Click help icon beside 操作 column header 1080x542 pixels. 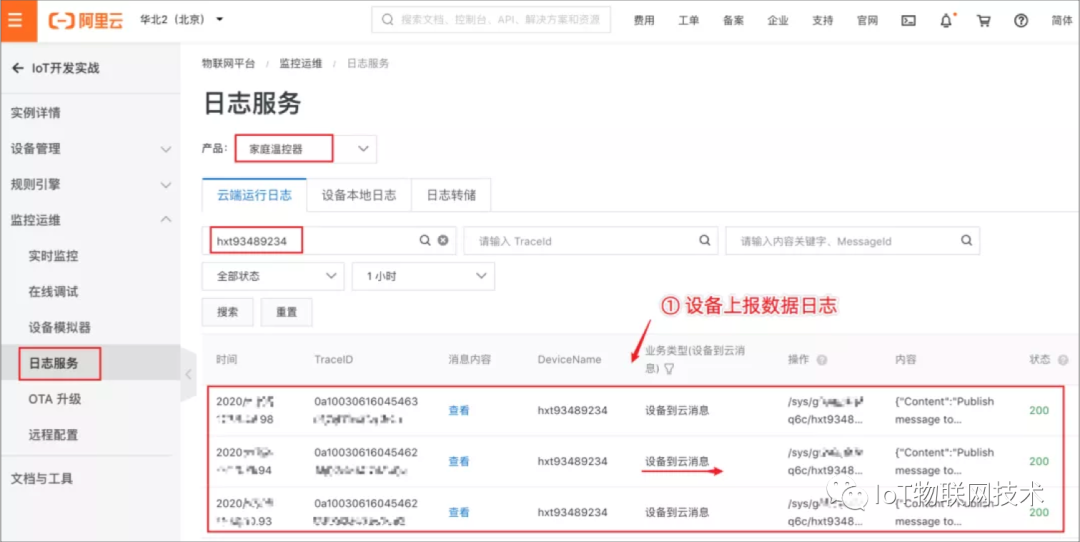[822, 360]
